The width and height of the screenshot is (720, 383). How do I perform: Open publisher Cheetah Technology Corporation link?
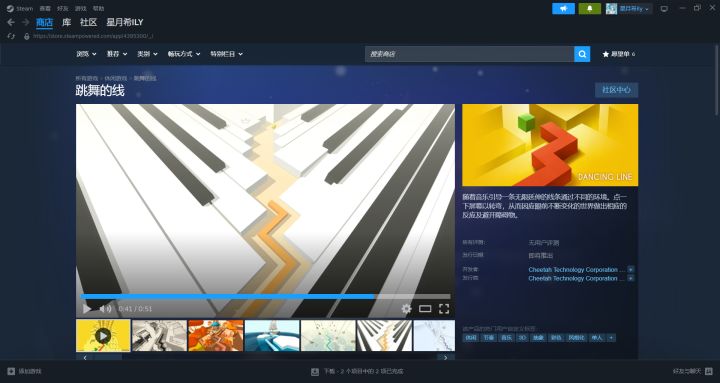[577, 278]
